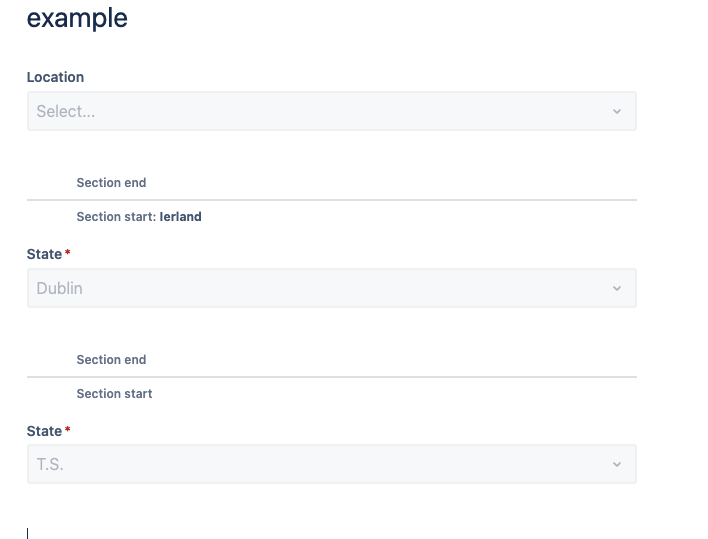Image resolution: width=708 pixels, height=539 pixels.
Task: Select the second "Section end" marker
Action: click(111, 360)
